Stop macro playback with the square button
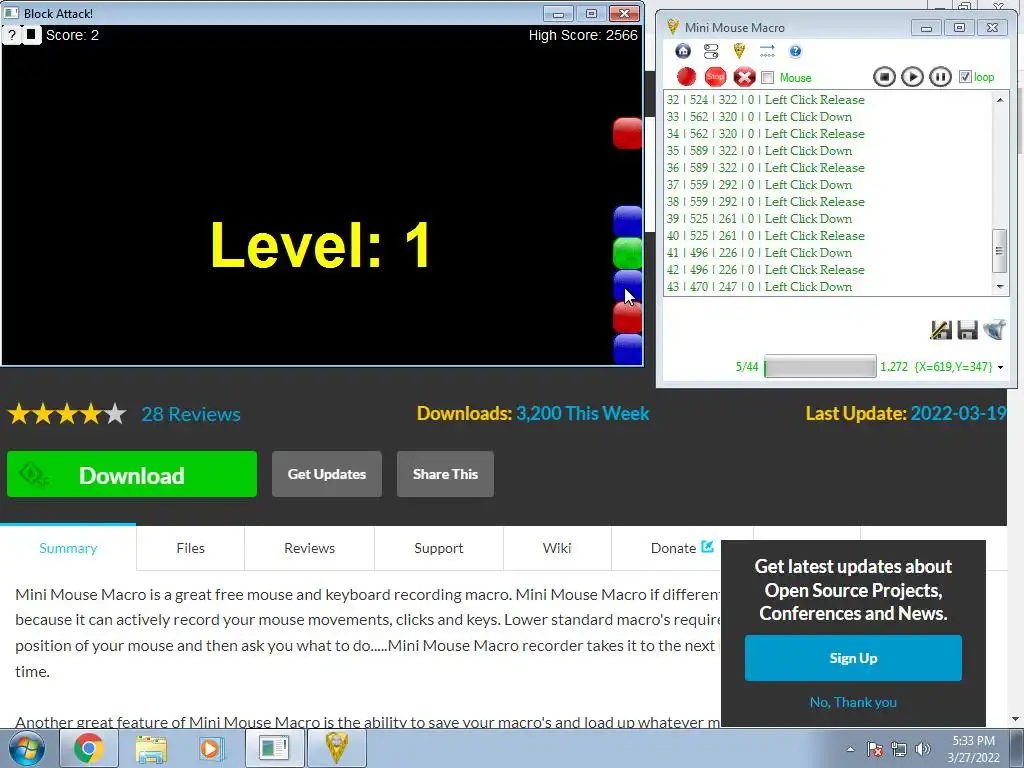This screenshot has width=1024, height=768. [884, 77]
